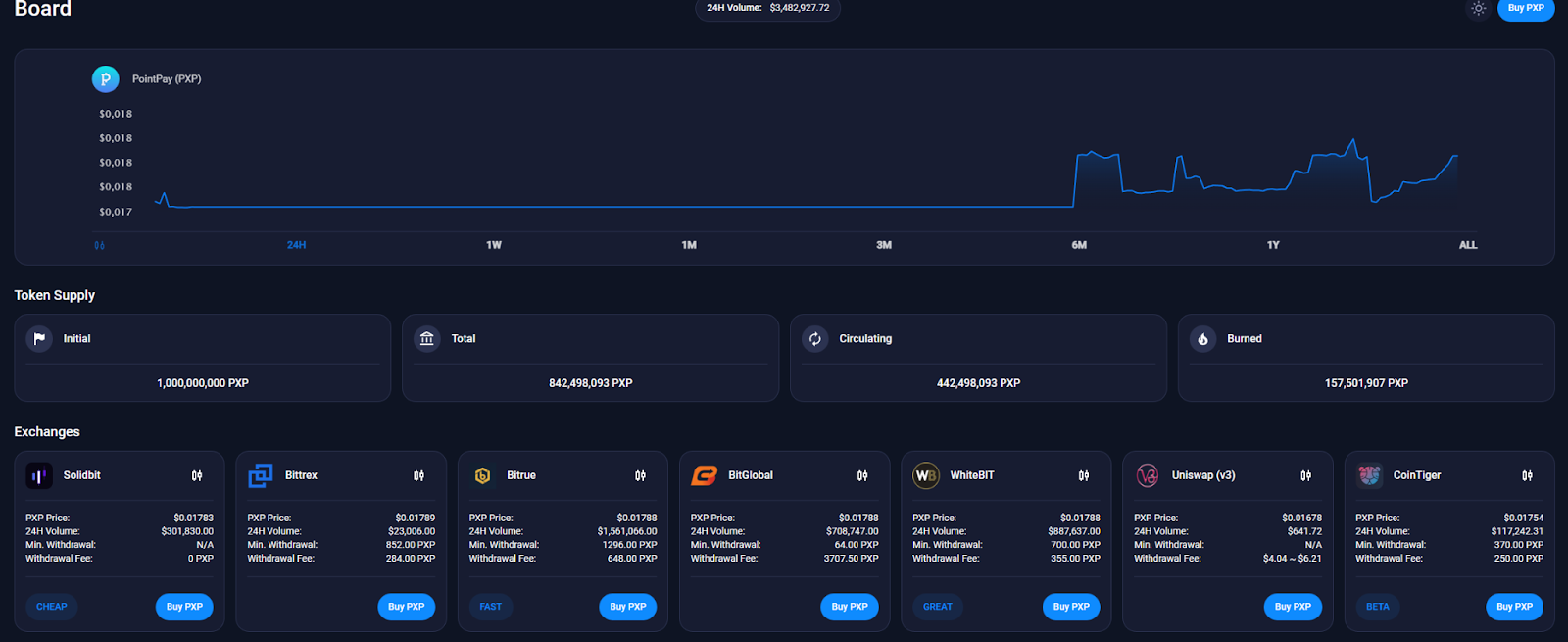Viewport: 1568px width, 642px height.
Task: Click the 157,501,907 PXP burned value
Action: pos(1366,383)
